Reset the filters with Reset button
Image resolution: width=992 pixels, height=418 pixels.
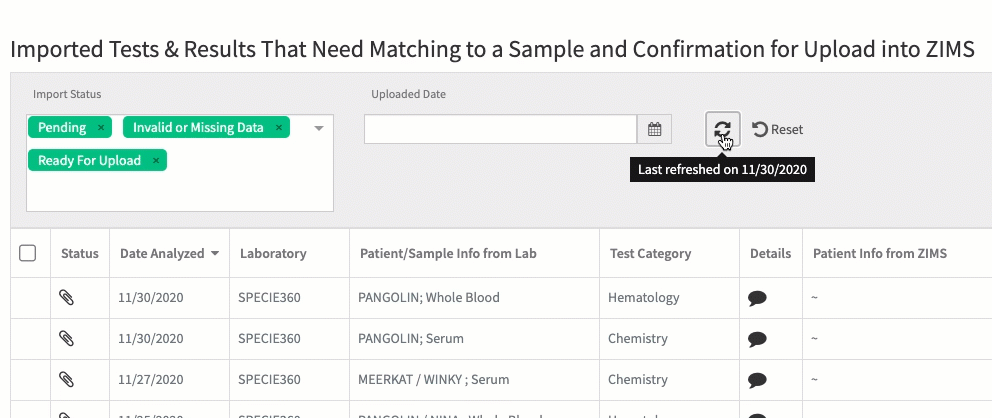coord(778,129)
